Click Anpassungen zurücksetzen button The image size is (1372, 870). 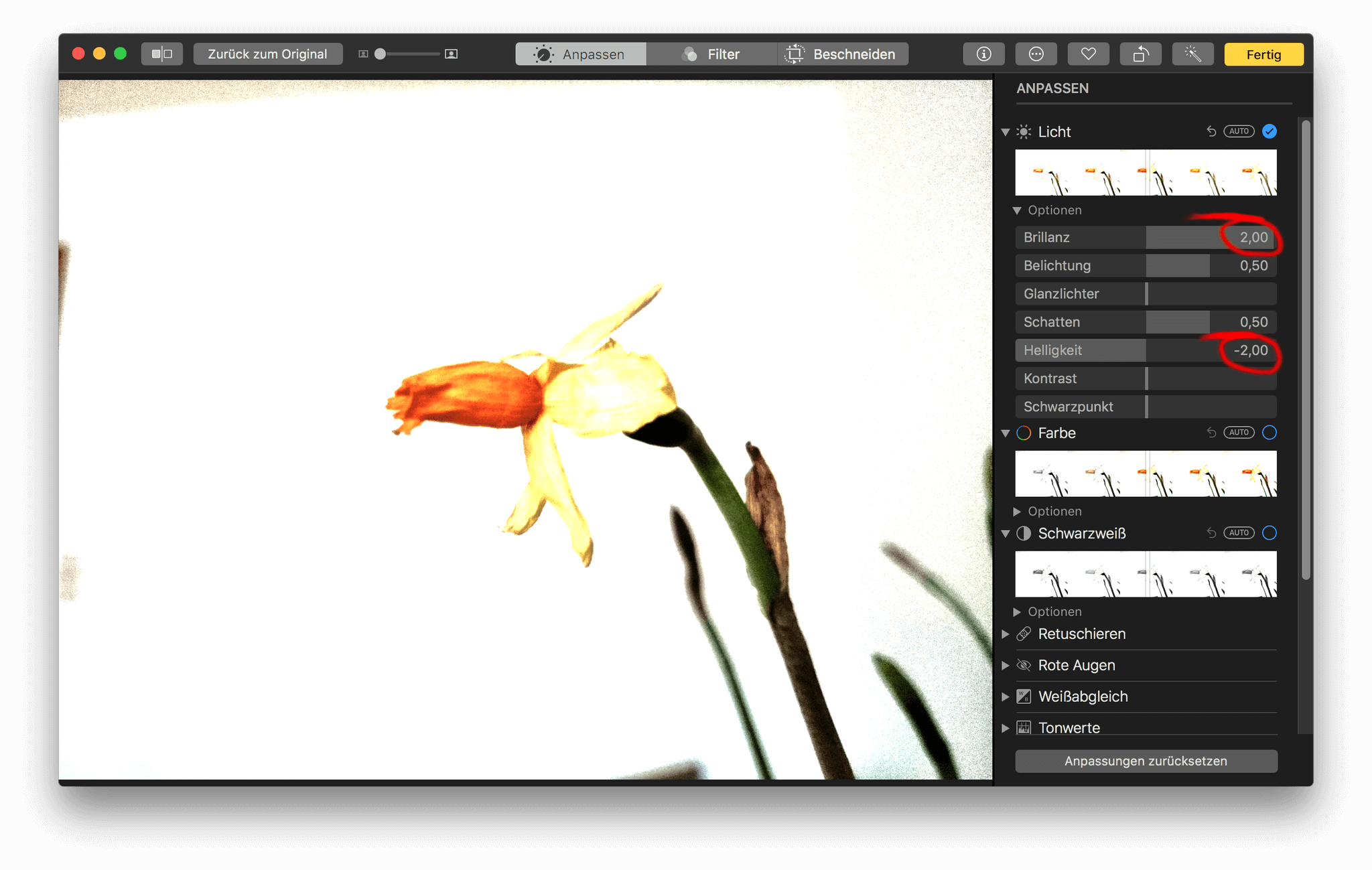1146,762
